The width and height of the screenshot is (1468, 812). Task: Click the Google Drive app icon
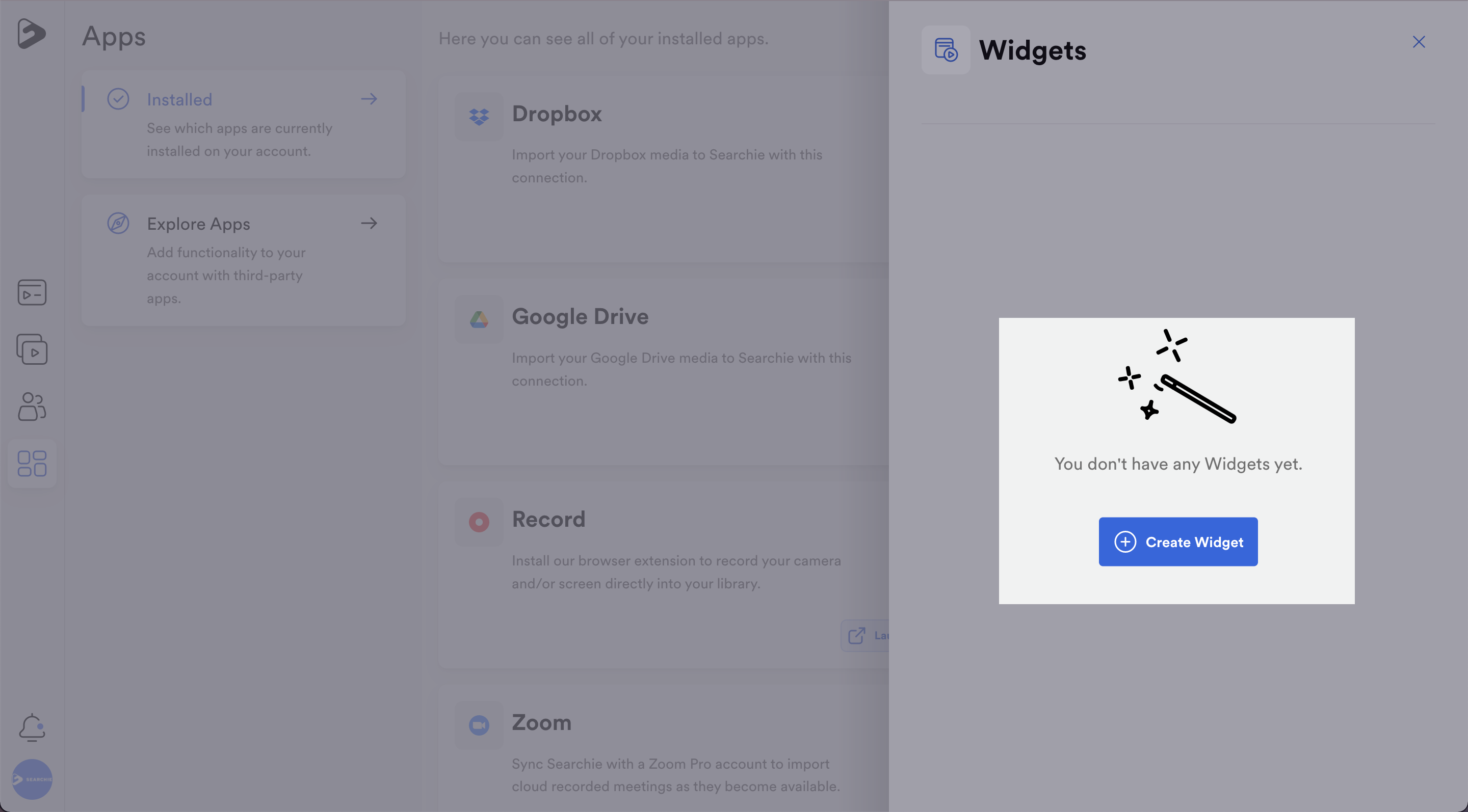point(479,319)
